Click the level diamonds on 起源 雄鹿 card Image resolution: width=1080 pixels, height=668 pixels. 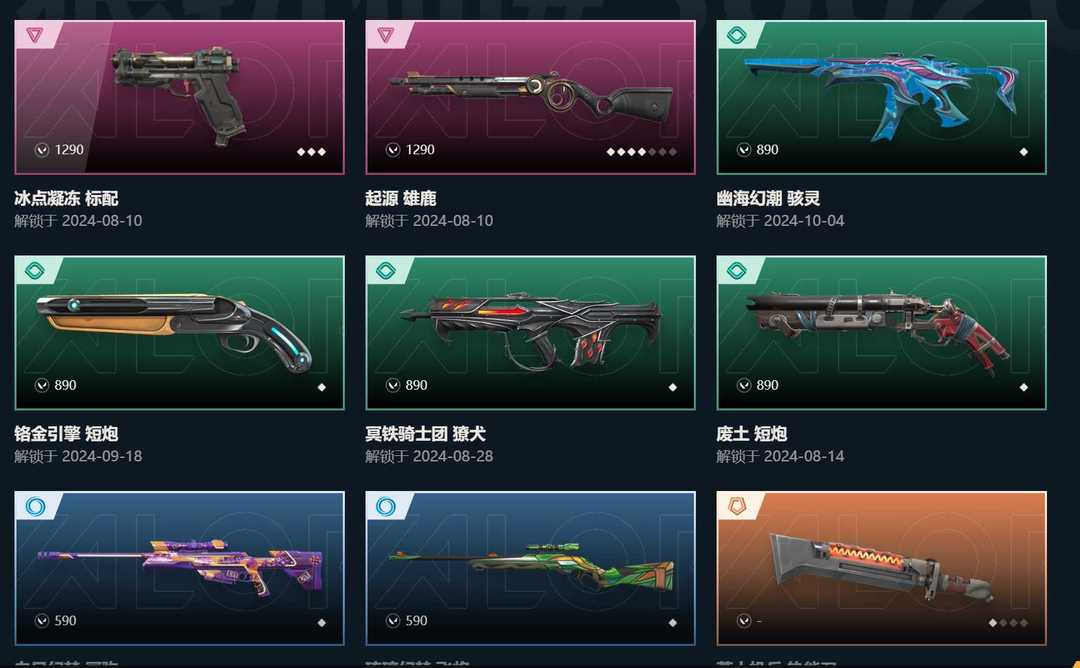click(641, 152)
